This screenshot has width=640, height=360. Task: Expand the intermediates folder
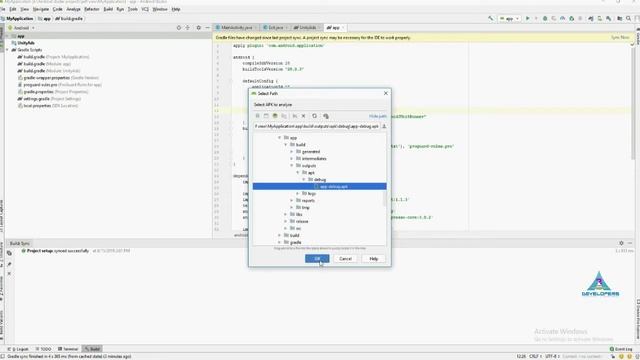[292, 158]
